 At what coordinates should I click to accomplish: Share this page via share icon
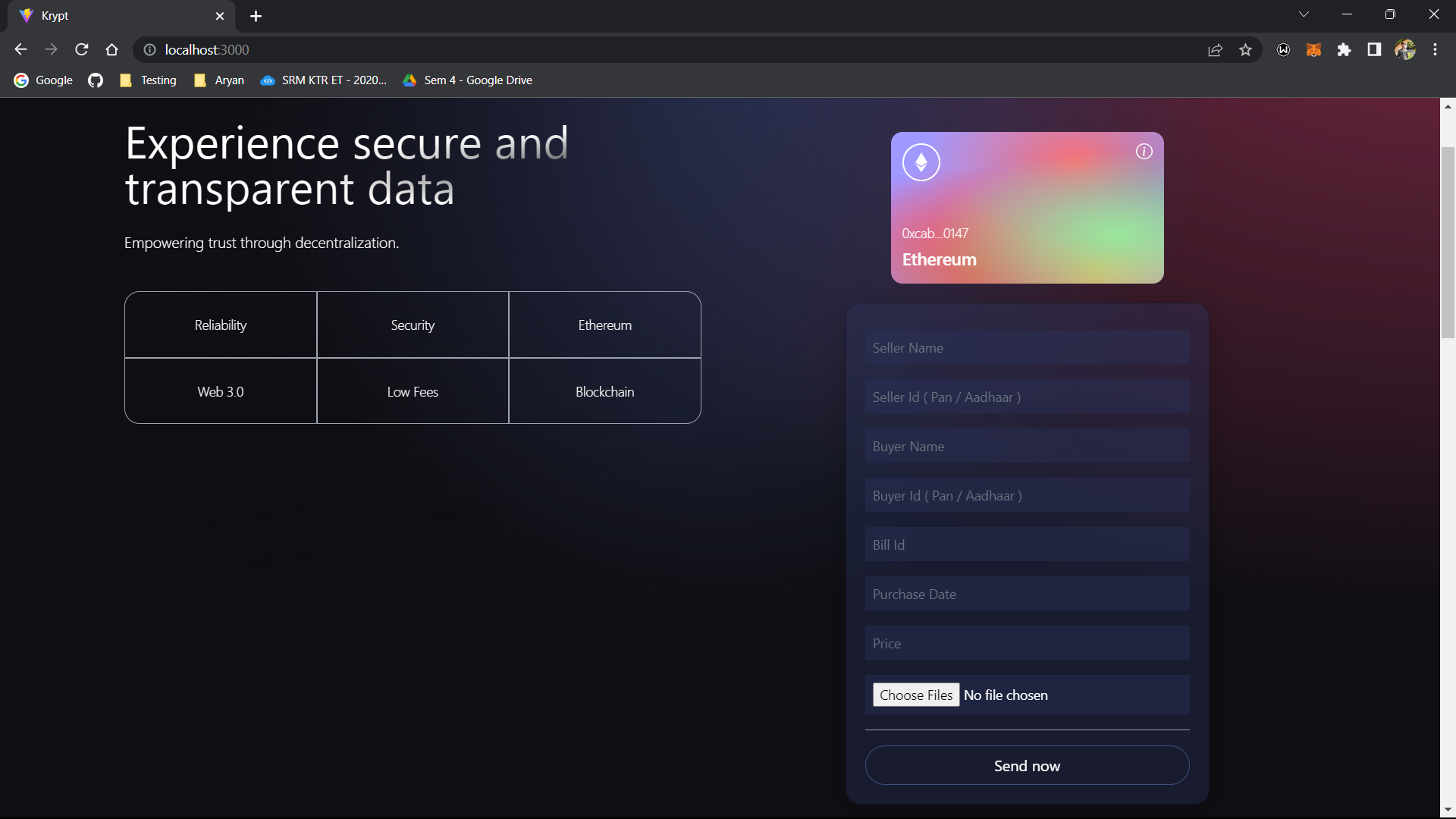1215,50
